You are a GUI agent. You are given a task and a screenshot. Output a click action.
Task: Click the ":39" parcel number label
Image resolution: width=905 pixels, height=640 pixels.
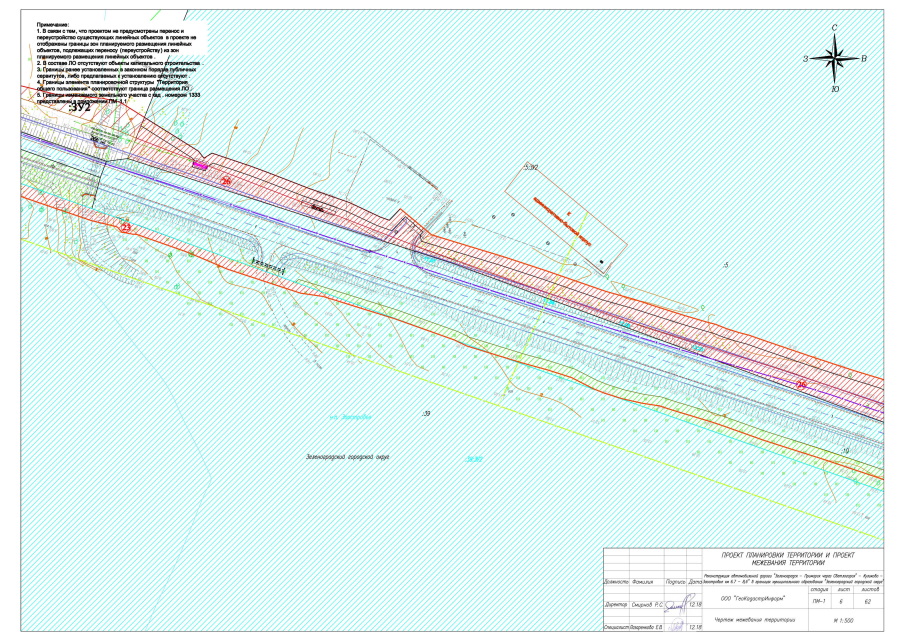[425, 412]
